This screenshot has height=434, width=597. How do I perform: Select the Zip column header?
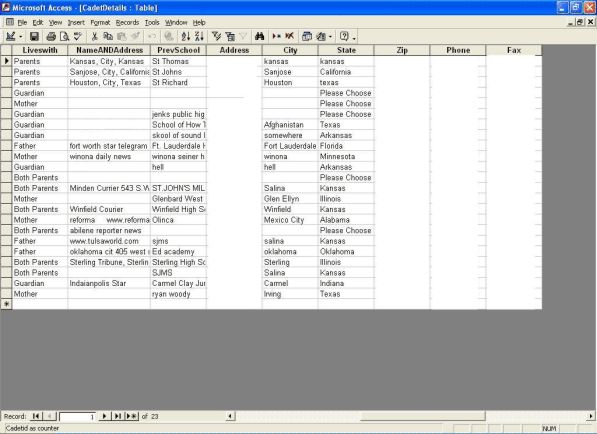click(x=402, y=50)
